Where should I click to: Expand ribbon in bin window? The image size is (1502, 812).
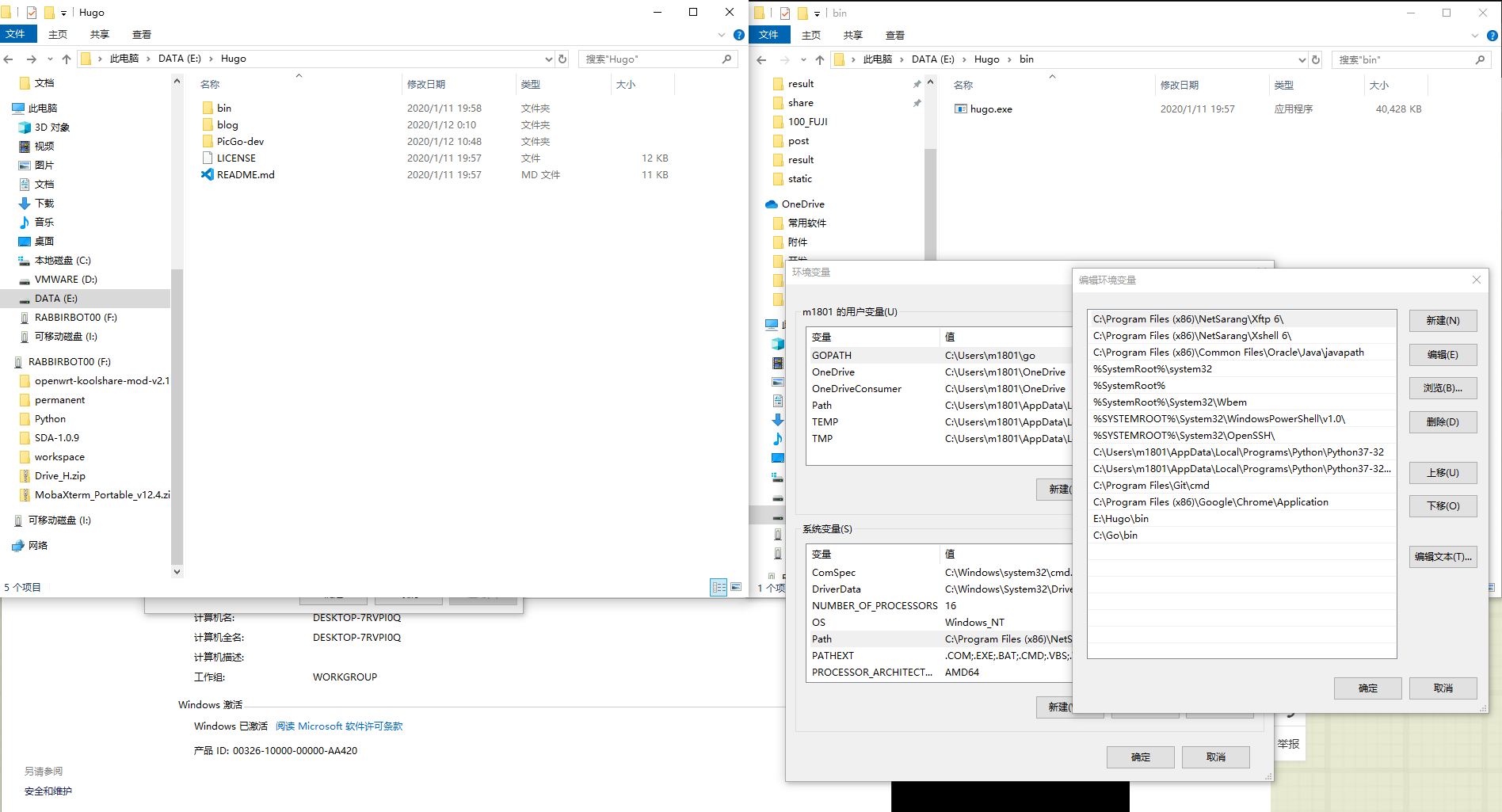(x=1474, y=36)
